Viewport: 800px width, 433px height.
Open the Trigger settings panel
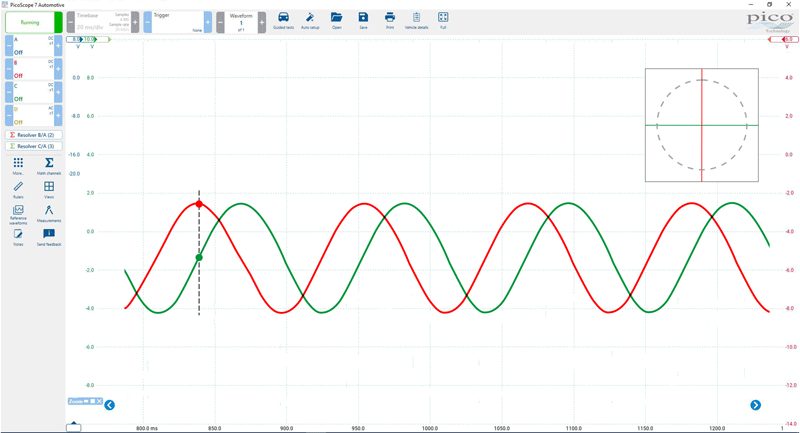coord(178,22)
